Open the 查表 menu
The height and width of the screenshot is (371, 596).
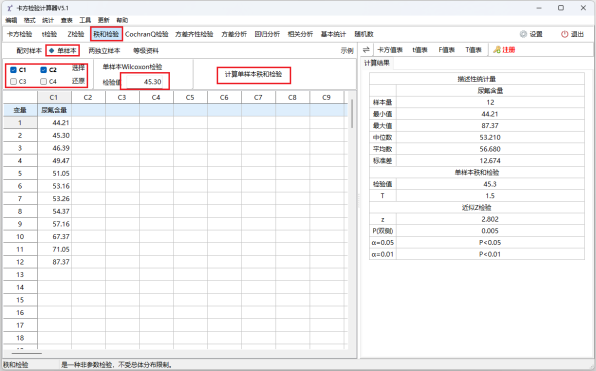[67, 20]
